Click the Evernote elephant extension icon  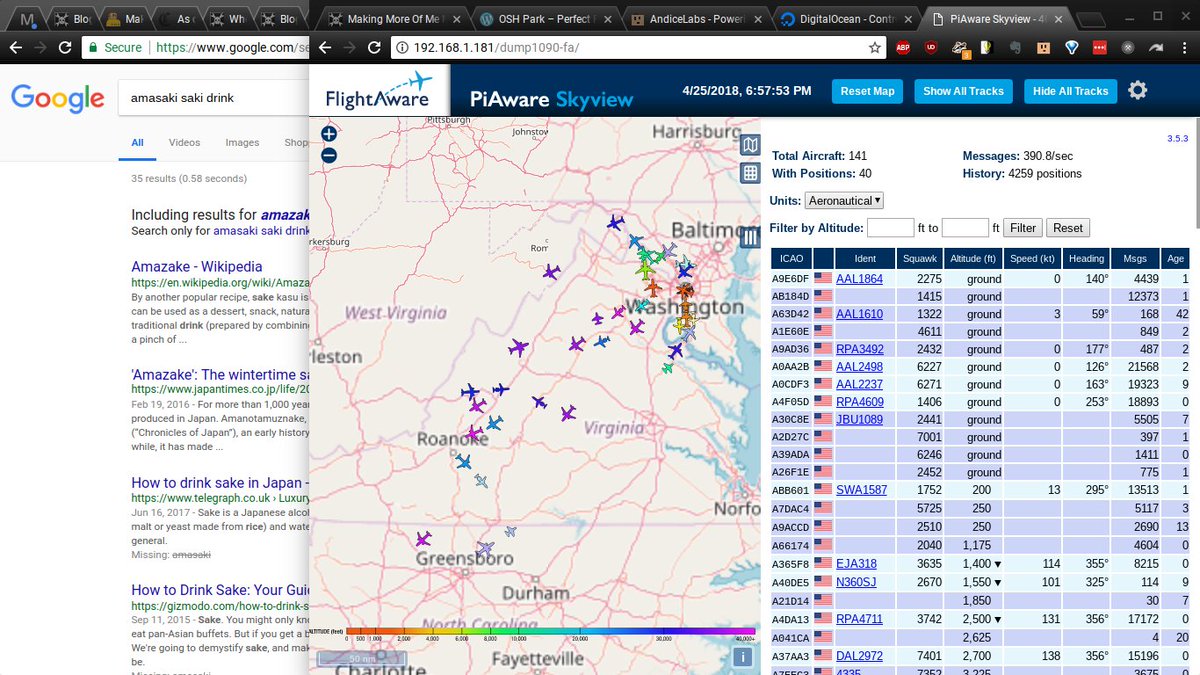pyautogui.click(x=1015, y=47)
